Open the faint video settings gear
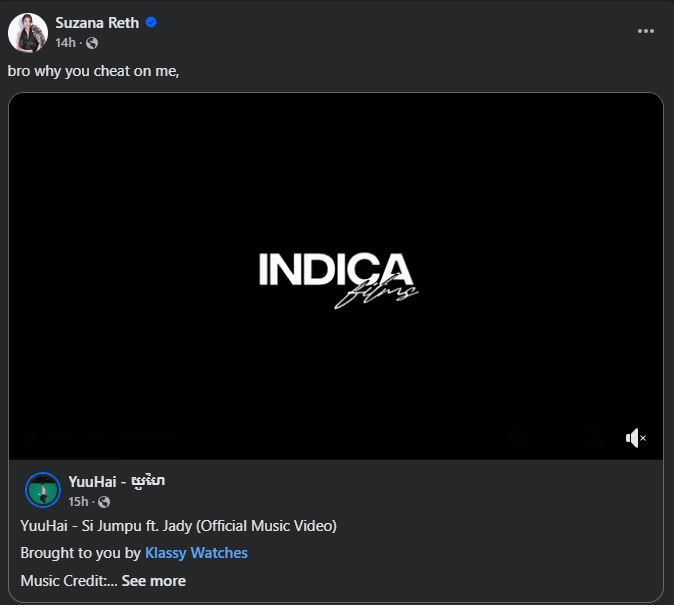This screenshot has height=605, width=674. point(517,438)
